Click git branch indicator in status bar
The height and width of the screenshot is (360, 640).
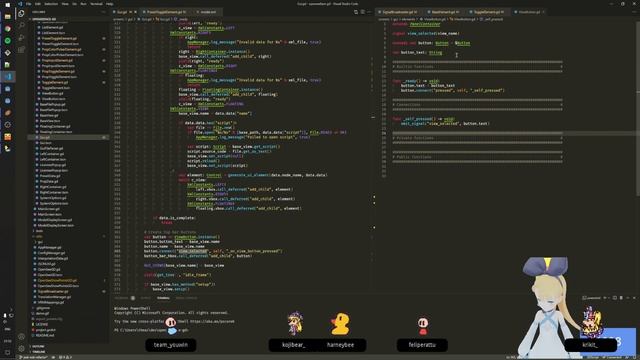pos(34,358)
